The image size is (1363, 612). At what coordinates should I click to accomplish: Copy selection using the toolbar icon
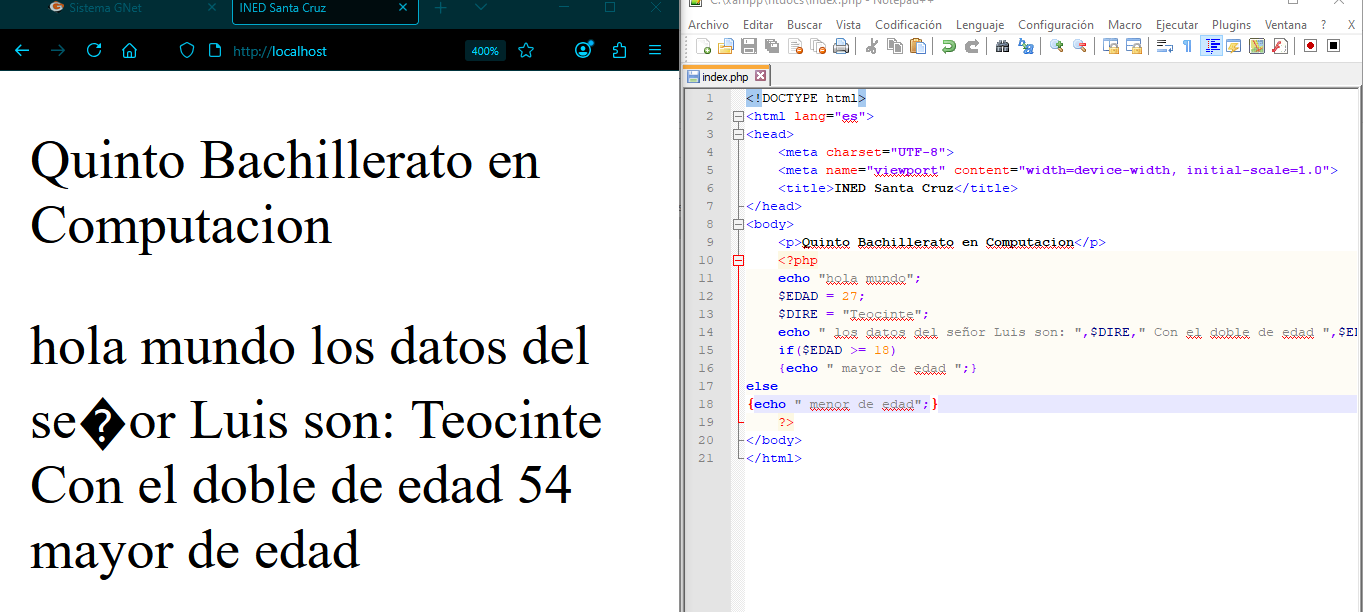894,46
